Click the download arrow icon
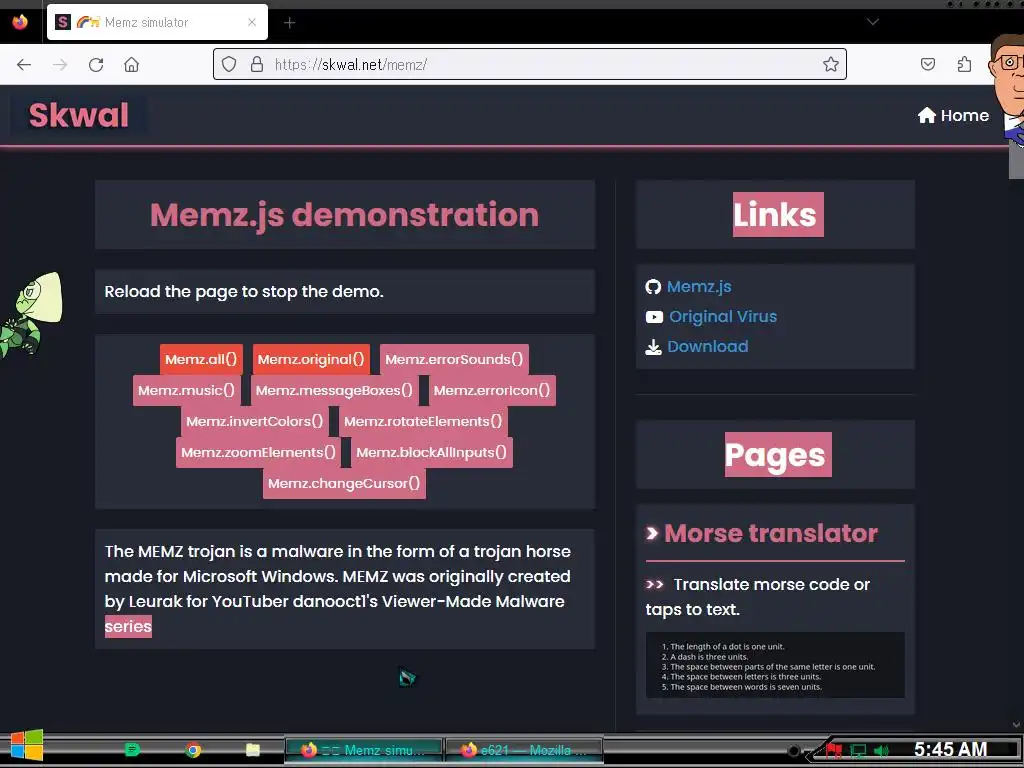This screenshot has width=1024, height=768. tap(653, 347)
